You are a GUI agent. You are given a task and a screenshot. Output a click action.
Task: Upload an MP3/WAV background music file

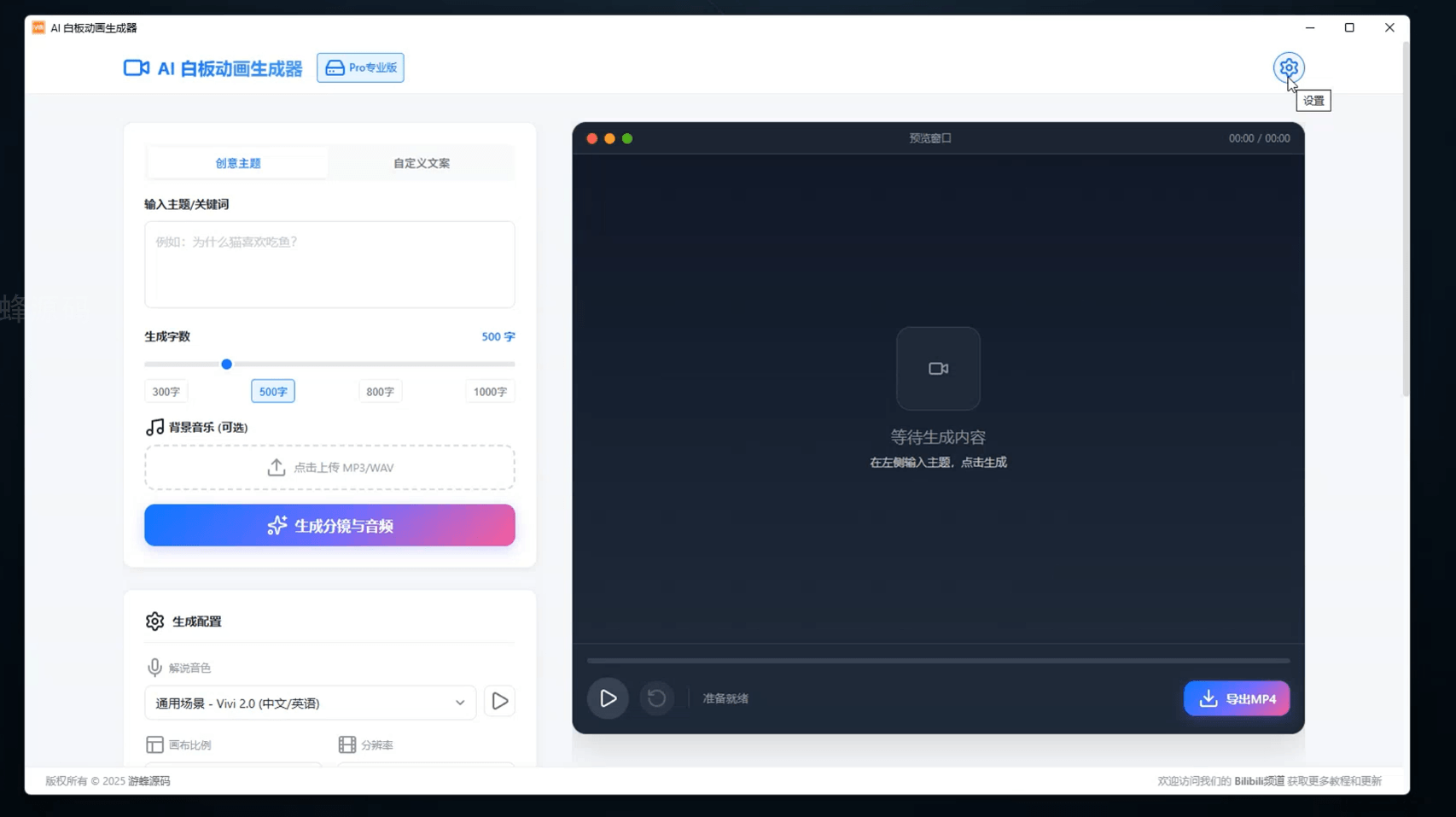(x=329, y=467)
